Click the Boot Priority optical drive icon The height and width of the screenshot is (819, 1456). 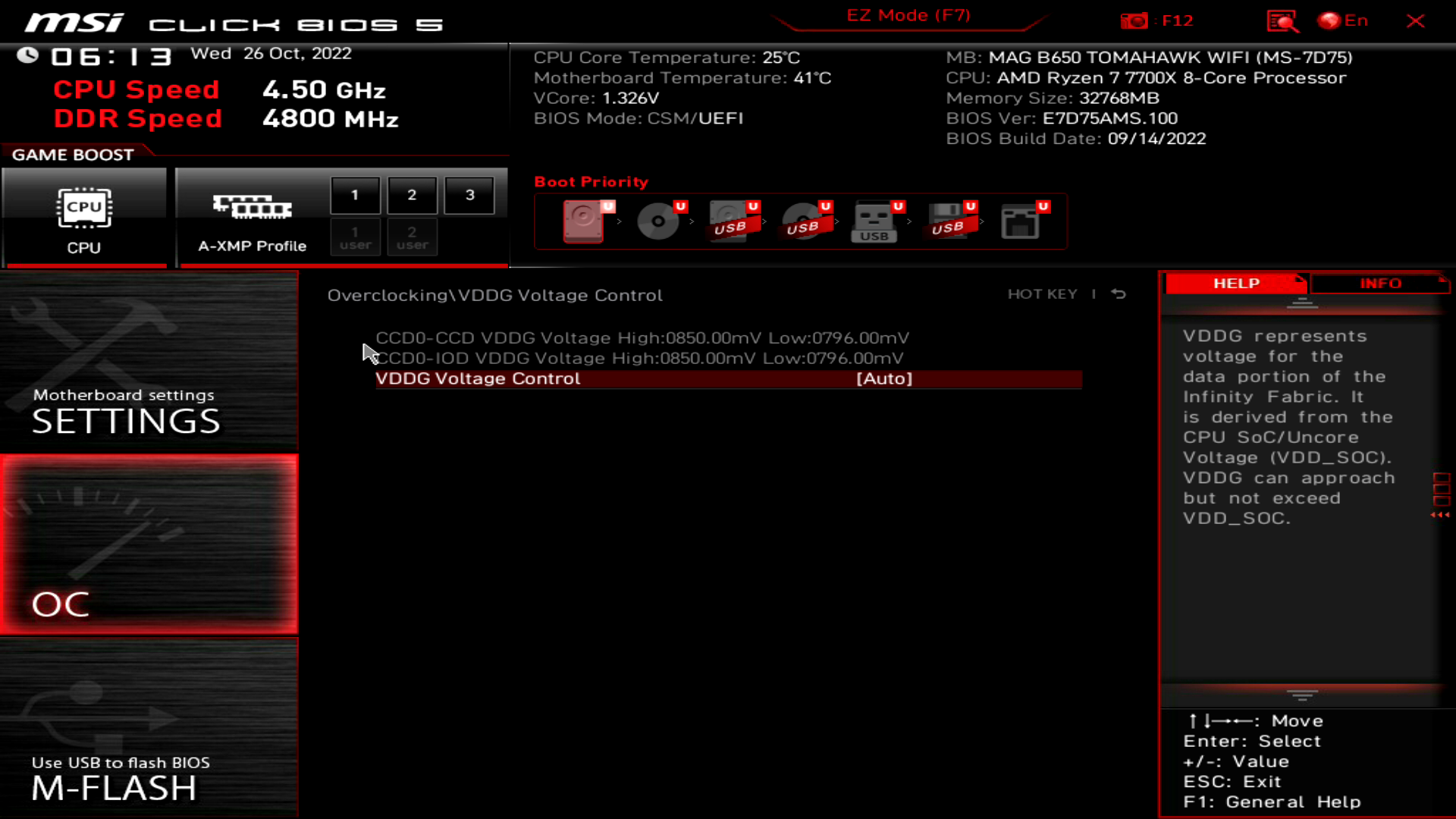point(658,220)
